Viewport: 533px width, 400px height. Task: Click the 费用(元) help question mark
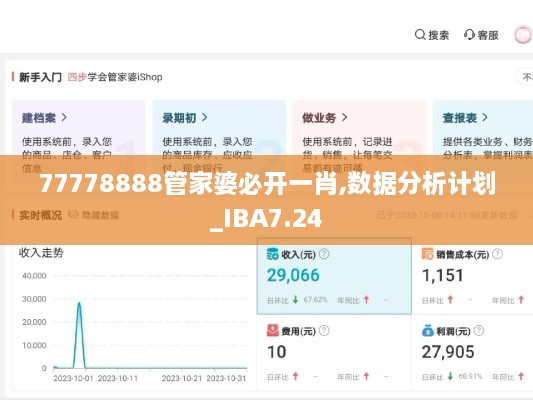tap(324, 330)
